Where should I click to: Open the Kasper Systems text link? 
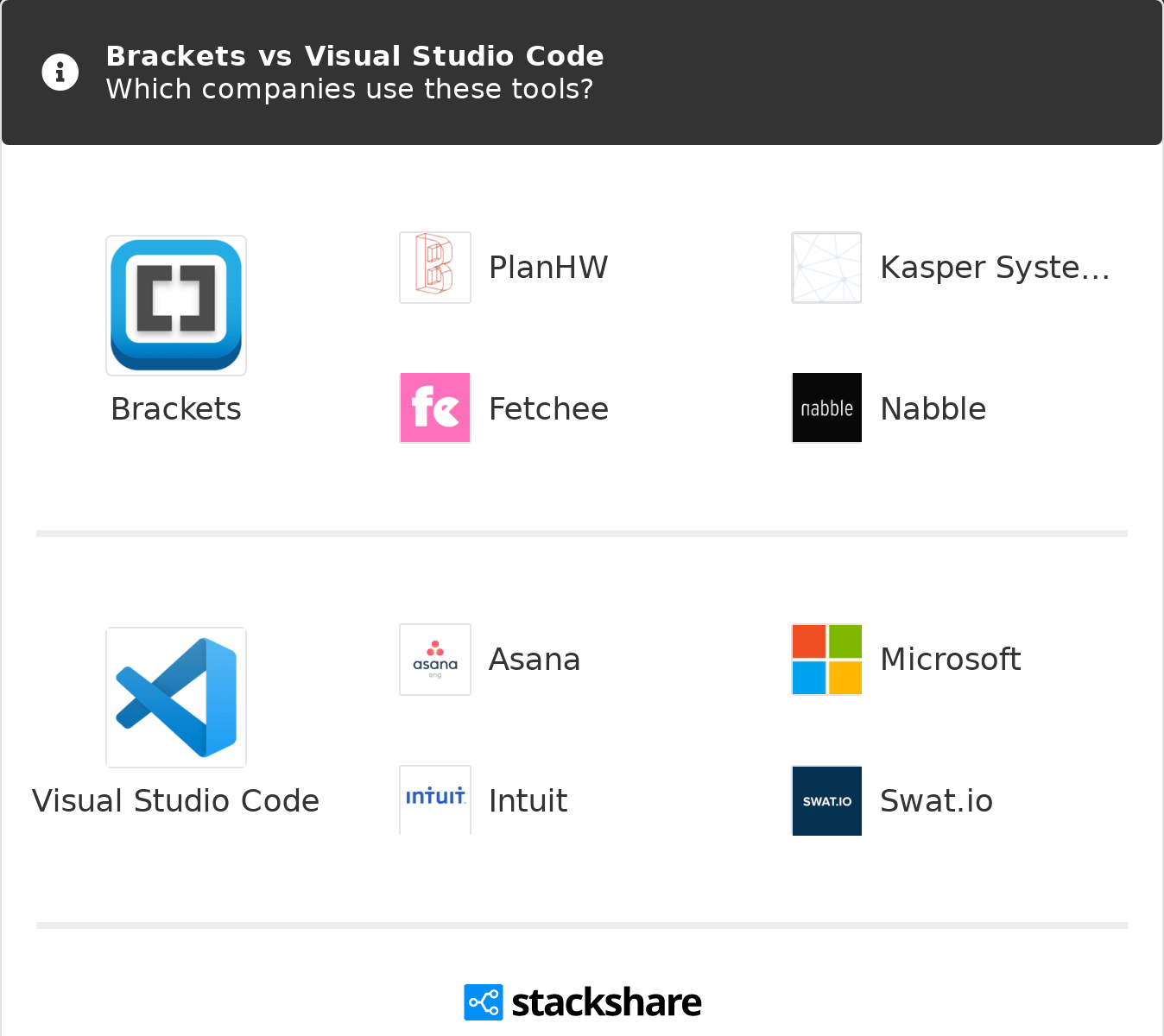(995, 268)
